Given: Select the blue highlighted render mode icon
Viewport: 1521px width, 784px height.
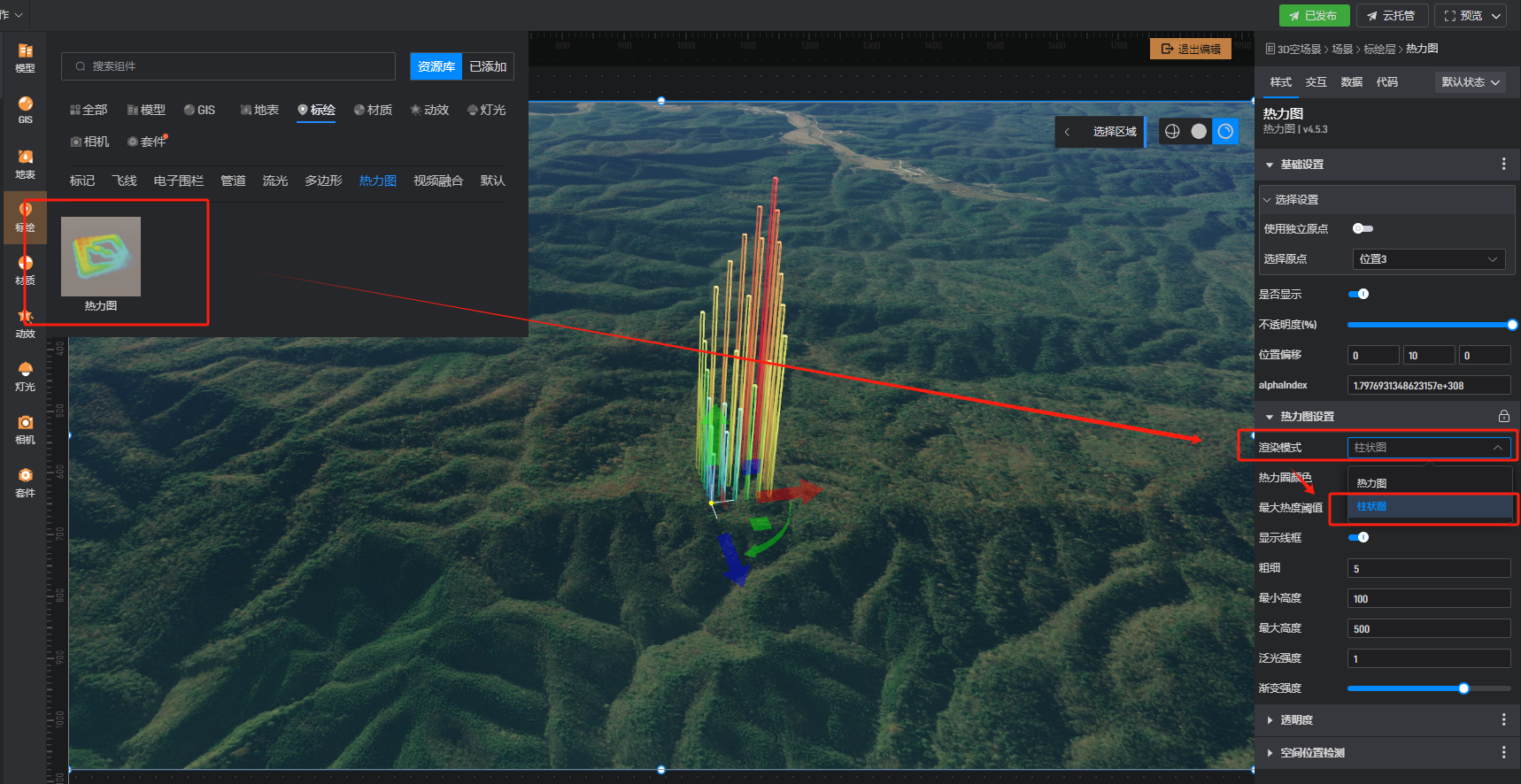Looking at the screenshot, I should pyautogui.click(x=1225, y=131).
